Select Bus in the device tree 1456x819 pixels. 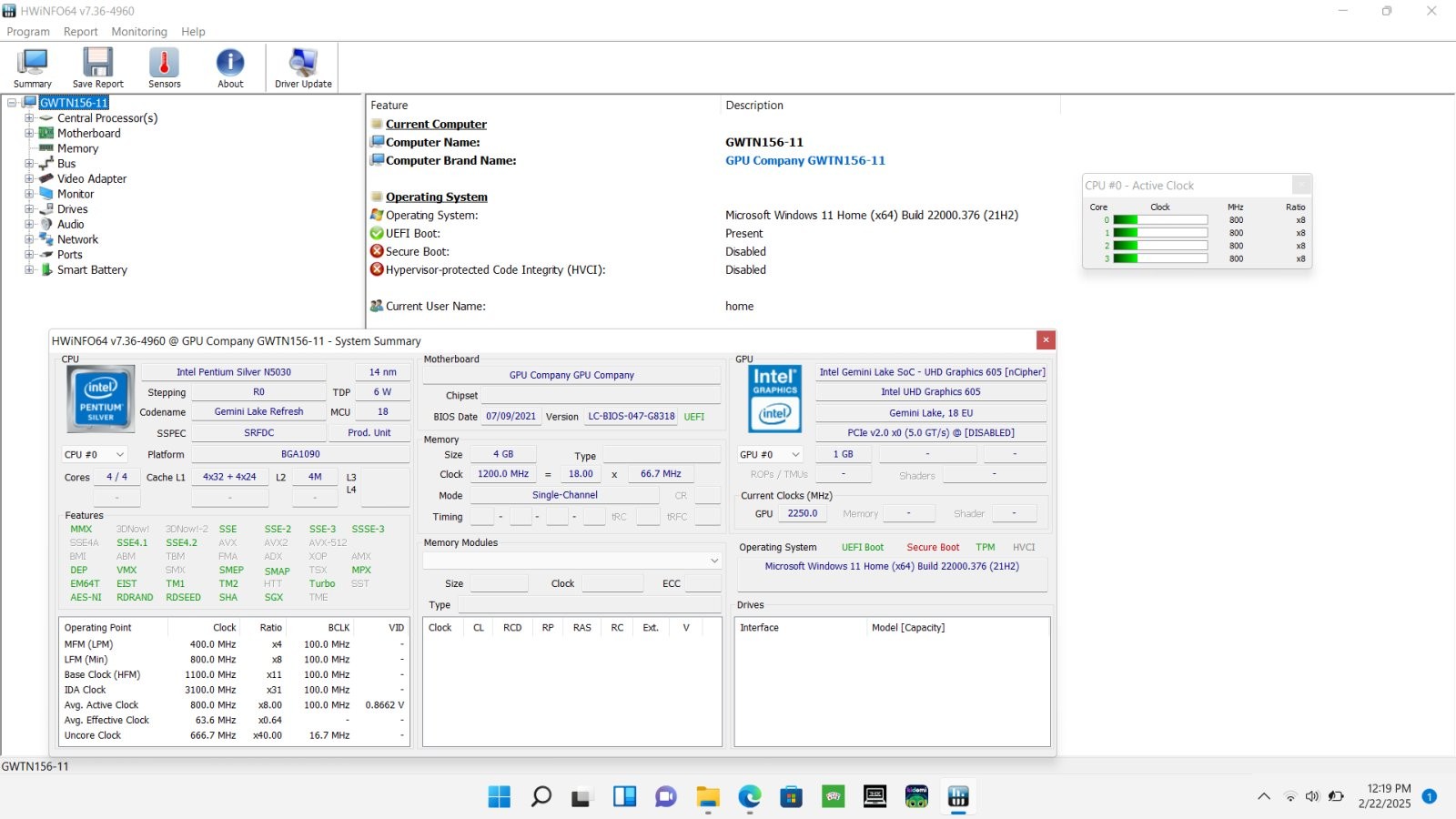point(66,164)
